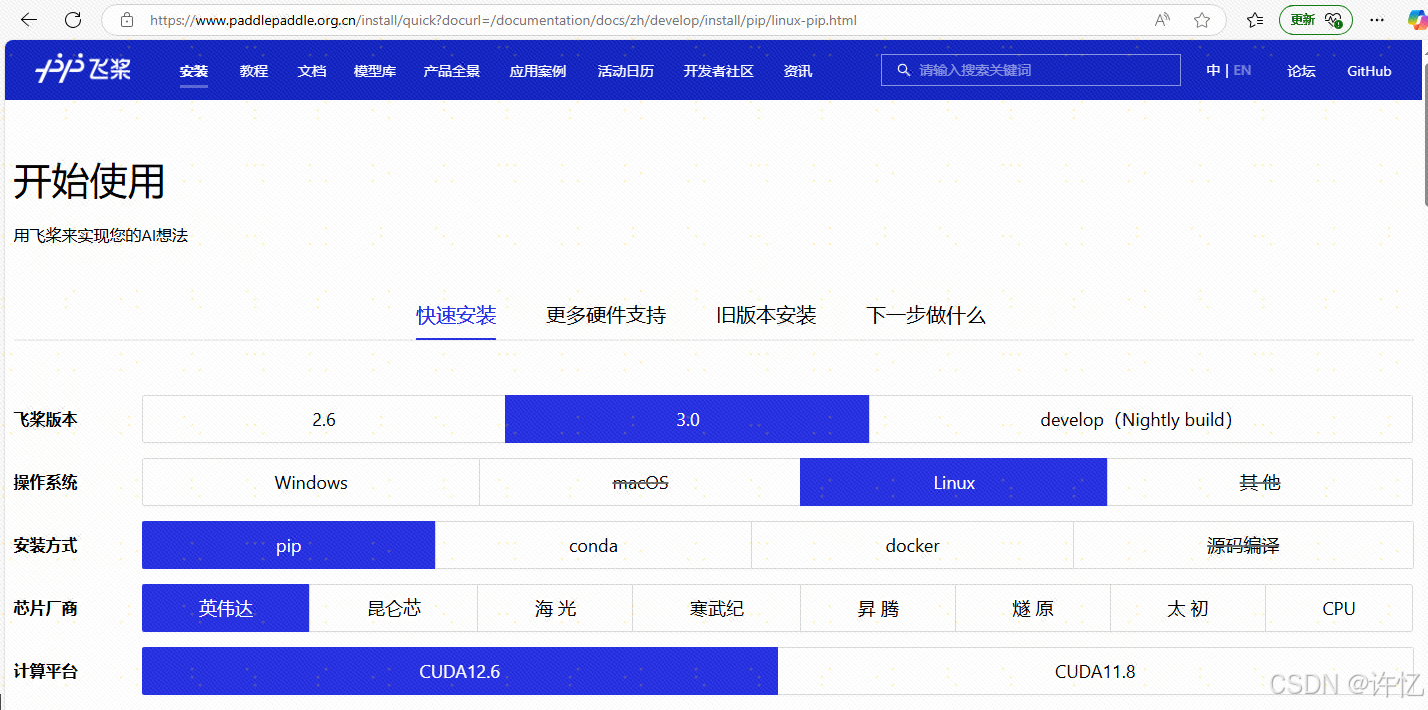Choose docker install method

tap(912, 545)
